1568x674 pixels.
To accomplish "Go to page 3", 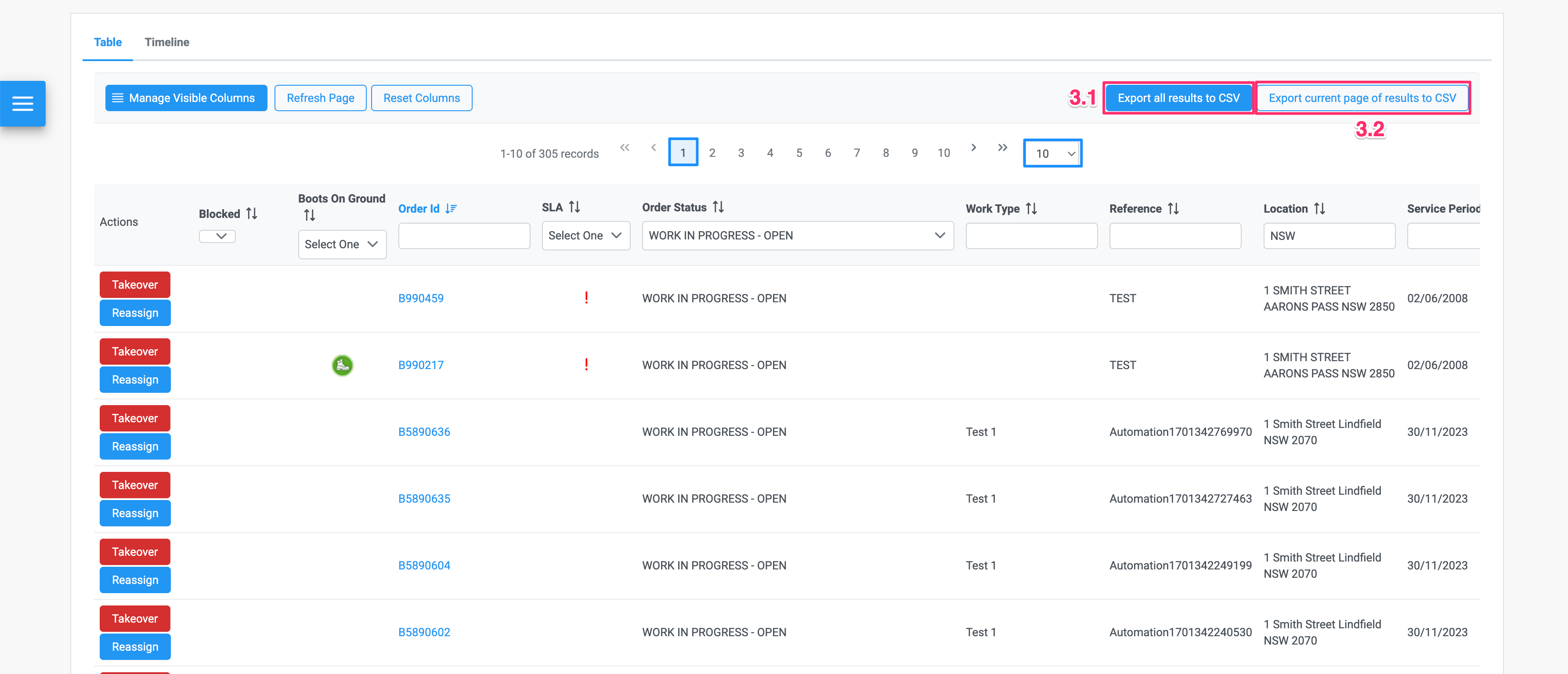I will tap(741, 153).
